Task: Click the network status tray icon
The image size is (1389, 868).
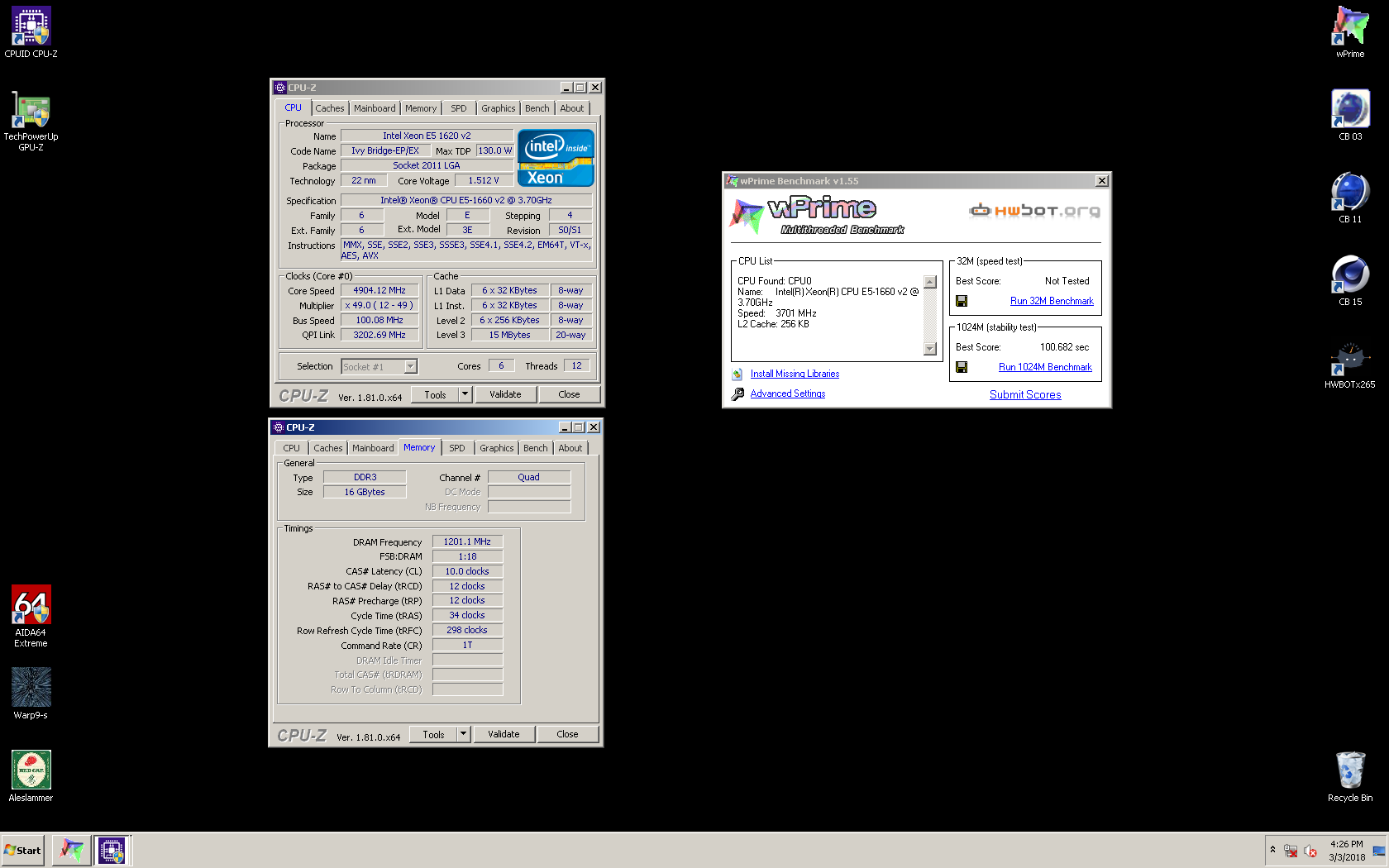Action: 1290,851
